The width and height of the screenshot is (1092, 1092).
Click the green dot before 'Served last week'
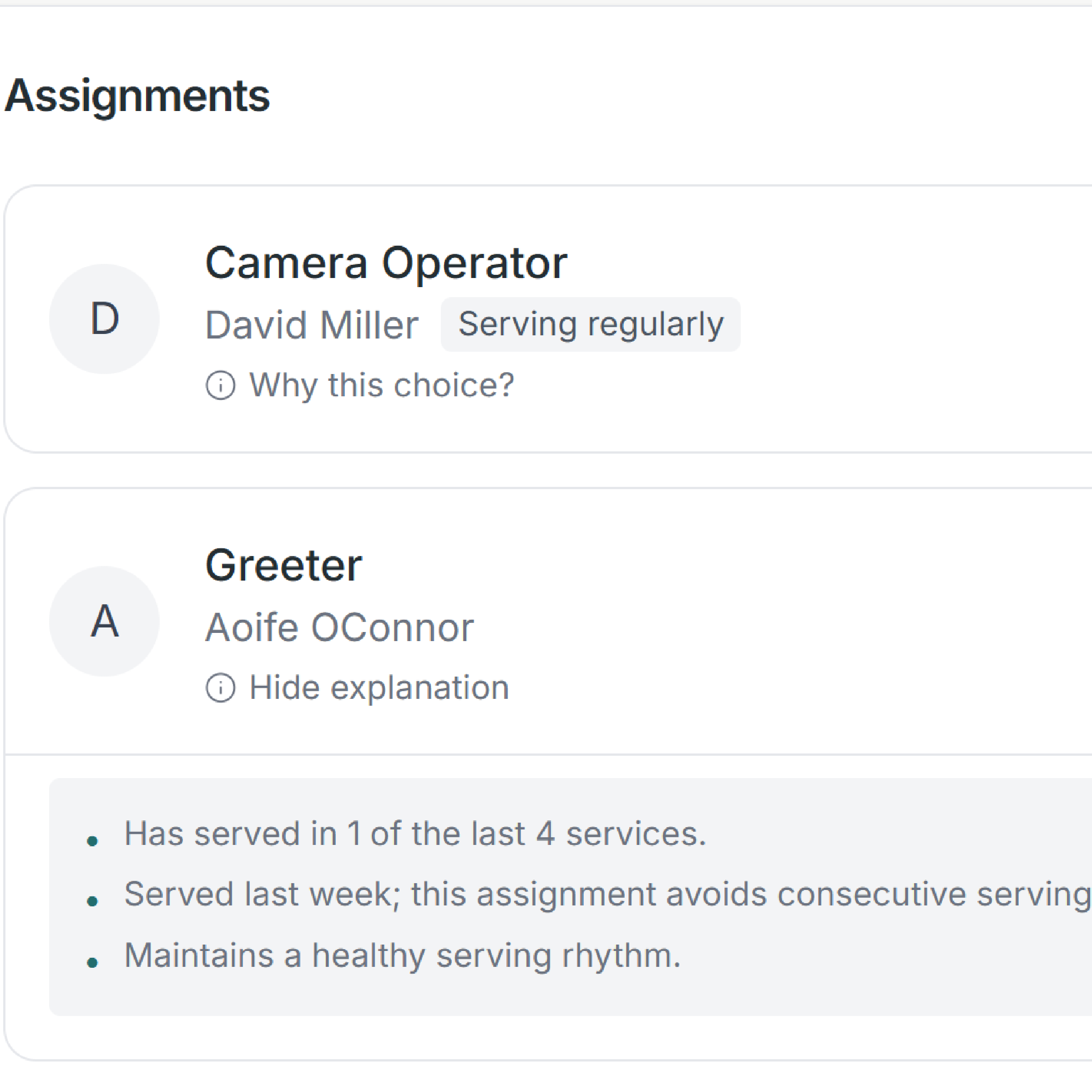pyautogui.click(x=93, y=901)
